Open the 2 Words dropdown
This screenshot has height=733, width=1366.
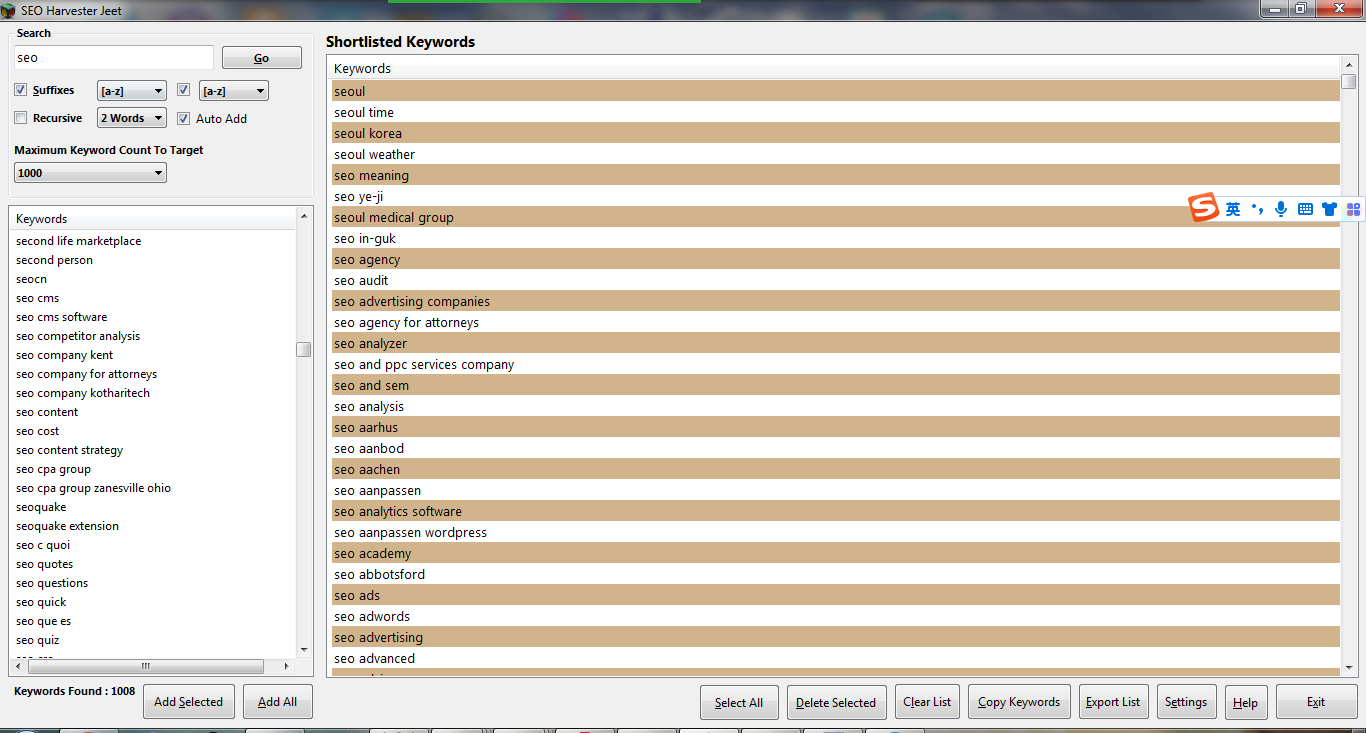(x=132, y=118)
